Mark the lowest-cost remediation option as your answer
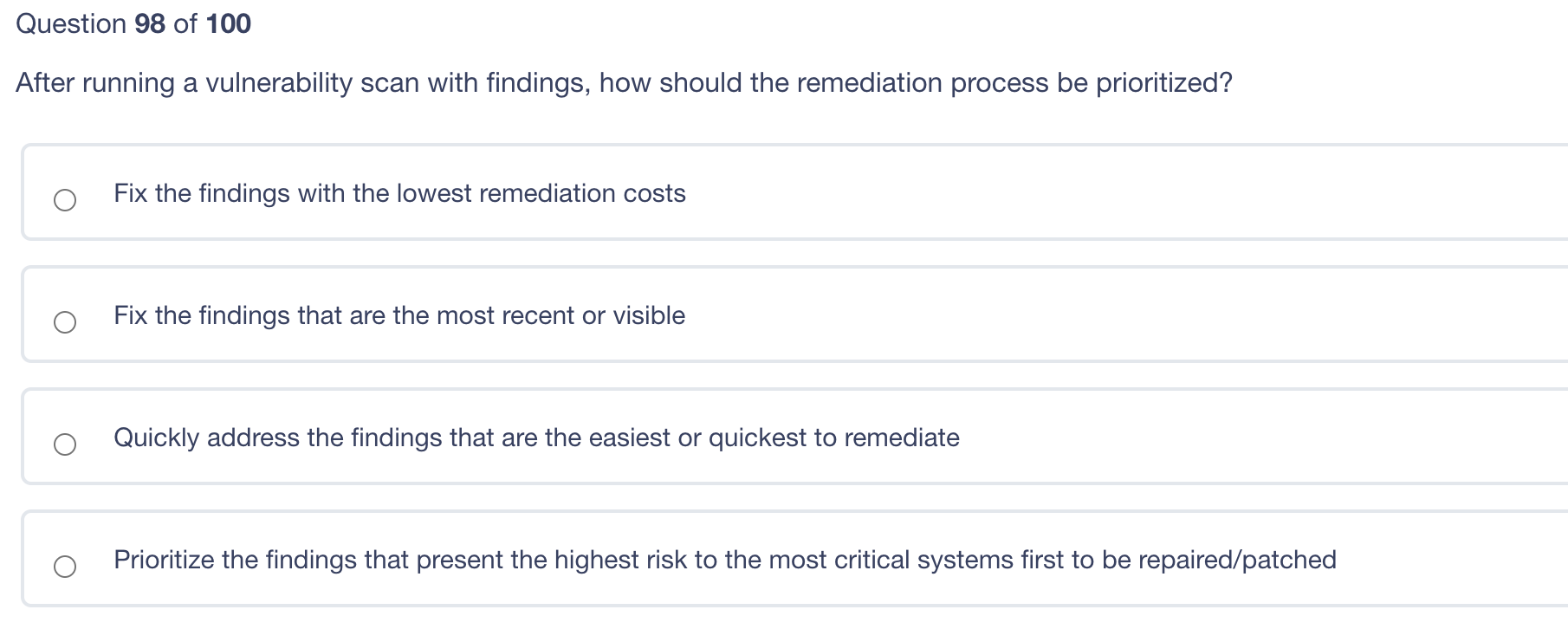This screenshot has height=629, width=1568. (66, 199)
